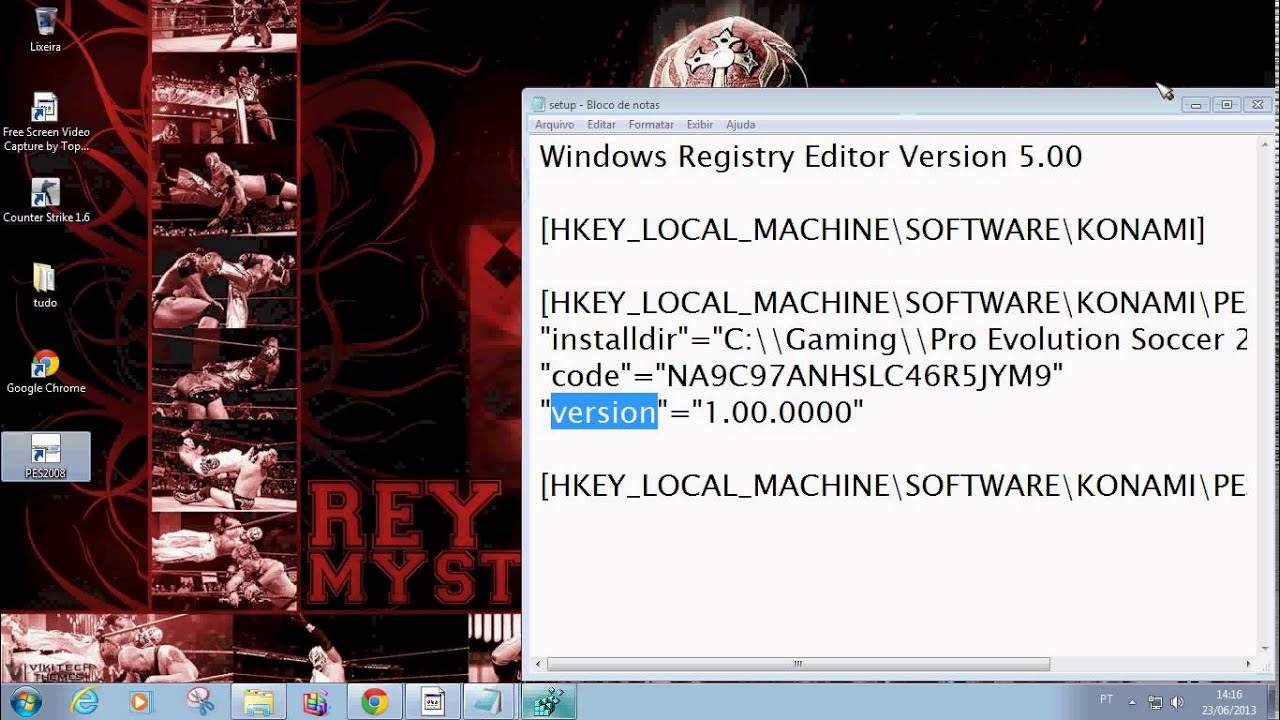
Task: Switch to Google Chrome in the taskbar
Action: point(375,702)
